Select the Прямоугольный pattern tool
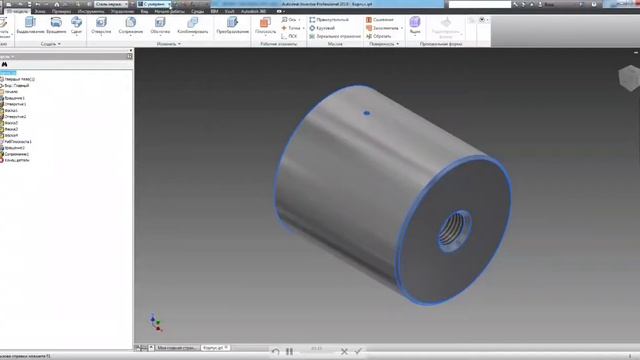Screen dimensions: 640x360 (x=329, y=20)
